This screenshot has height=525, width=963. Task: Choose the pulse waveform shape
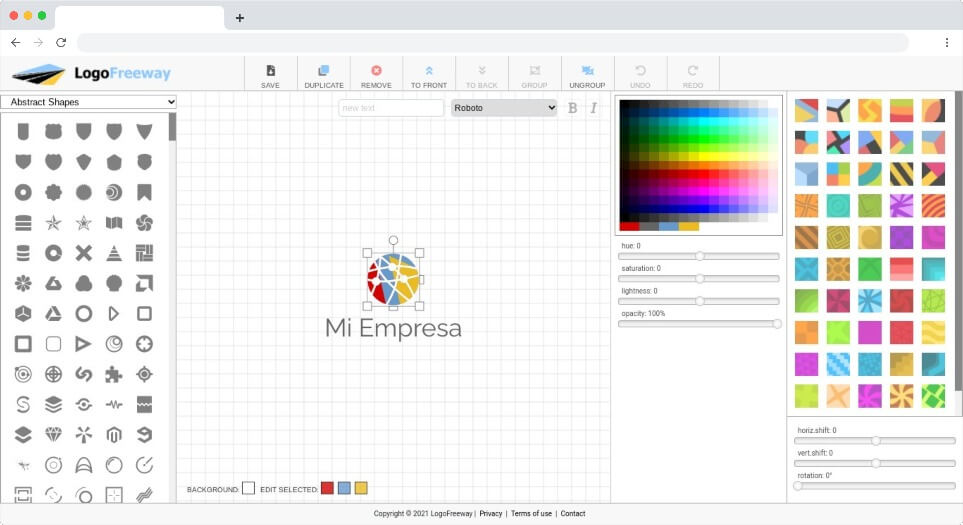(x=114, y=404)
